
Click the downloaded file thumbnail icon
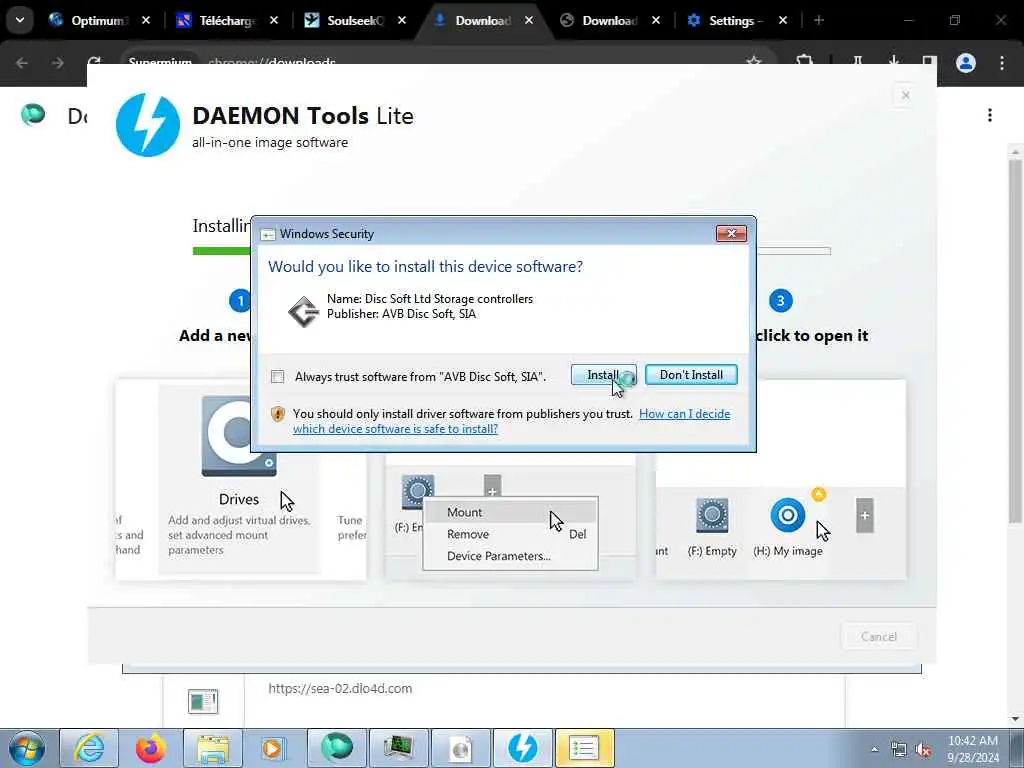[x=203, y=701]
